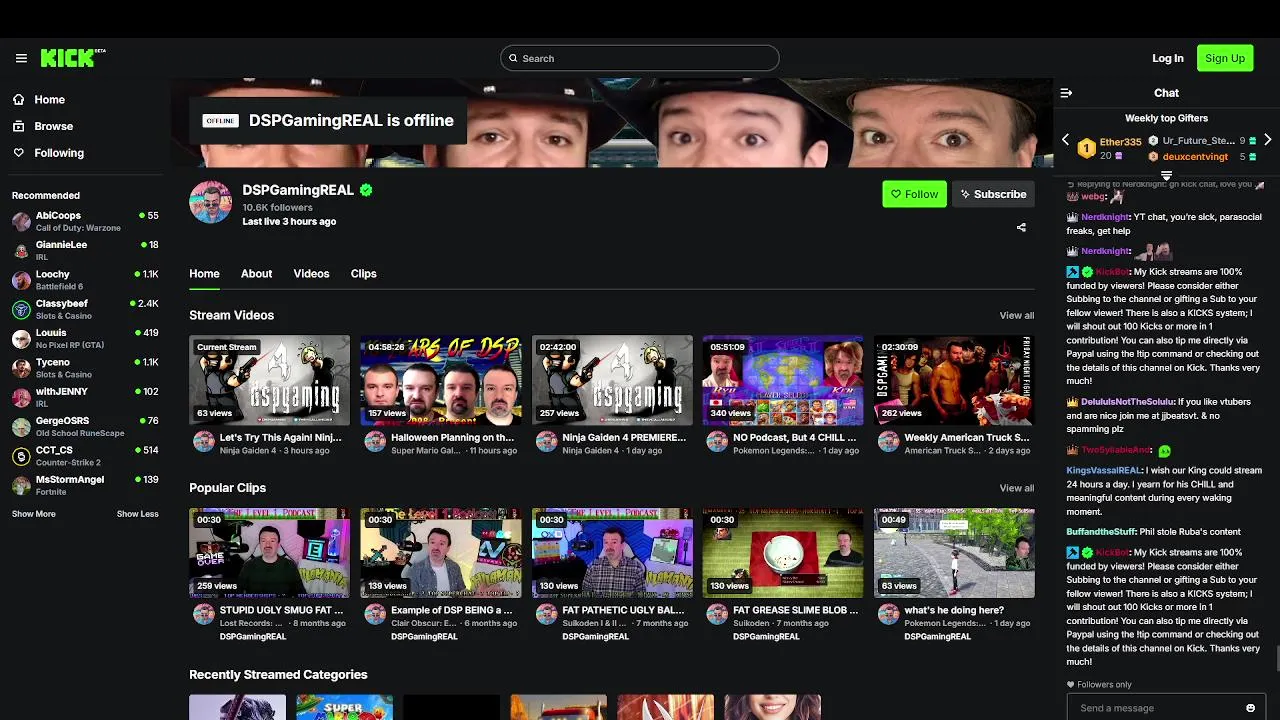
Task: Switch to the About tab
Action: pyautogui.click(x=256, y=274)
